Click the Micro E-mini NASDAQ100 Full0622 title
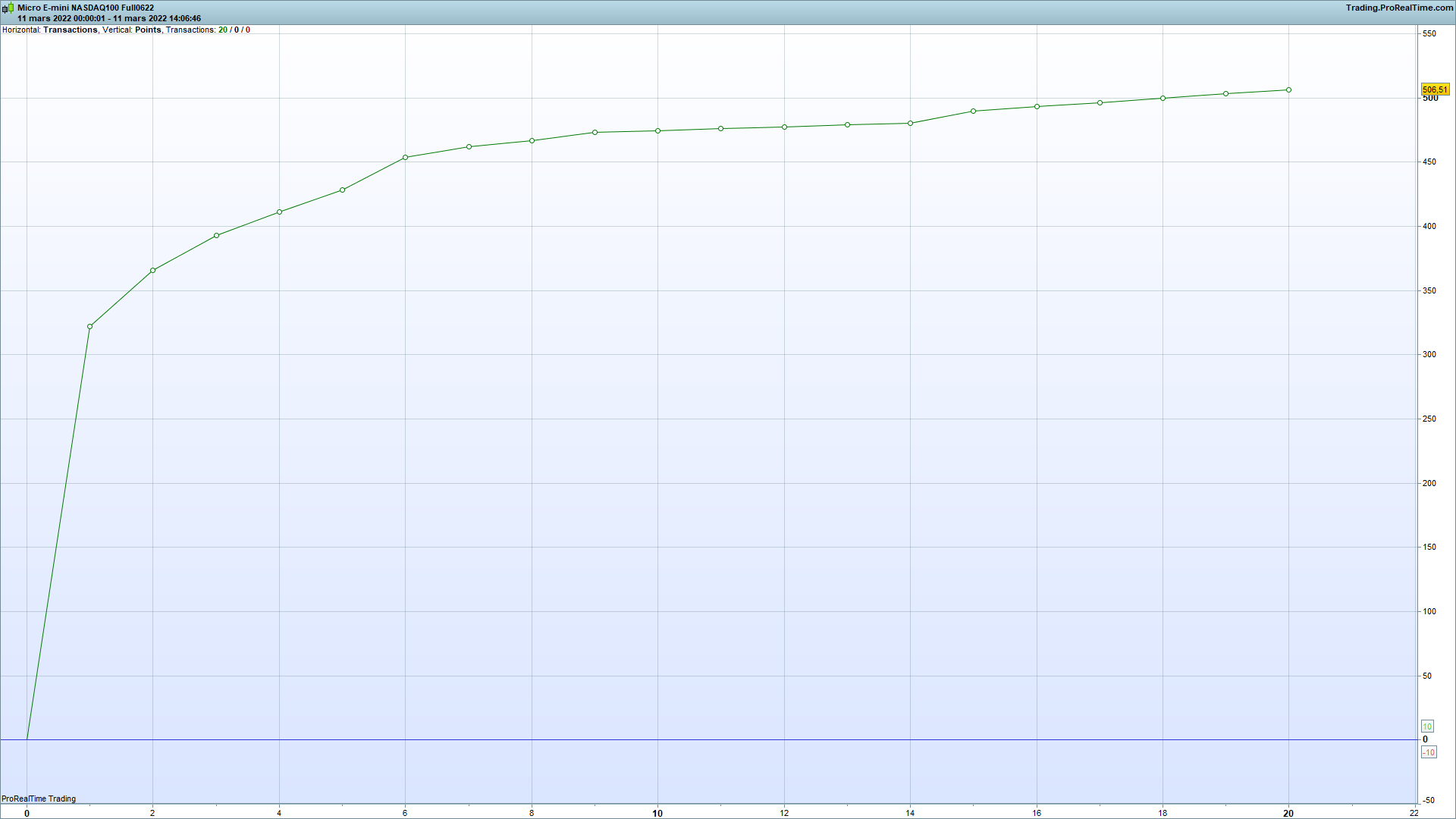Screen dimensions: 1456x819 click(x=86, y=8)
